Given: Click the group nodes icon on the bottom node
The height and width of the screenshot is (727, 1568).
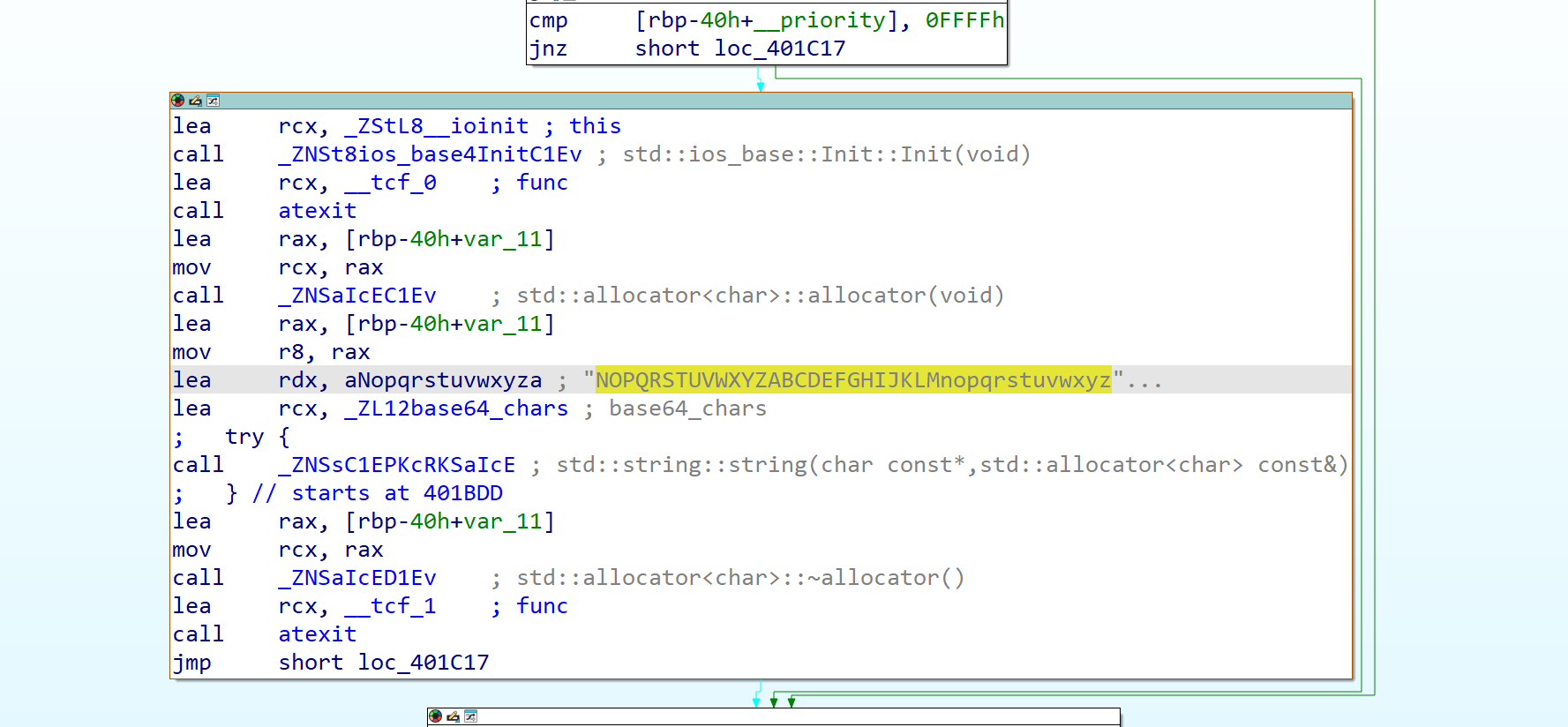Looking at the screenshot, I should pos(470,716).
